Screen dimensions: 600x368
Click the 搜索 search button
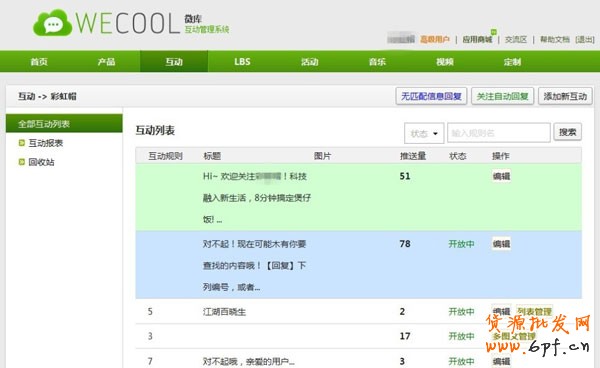coord(567,132)
